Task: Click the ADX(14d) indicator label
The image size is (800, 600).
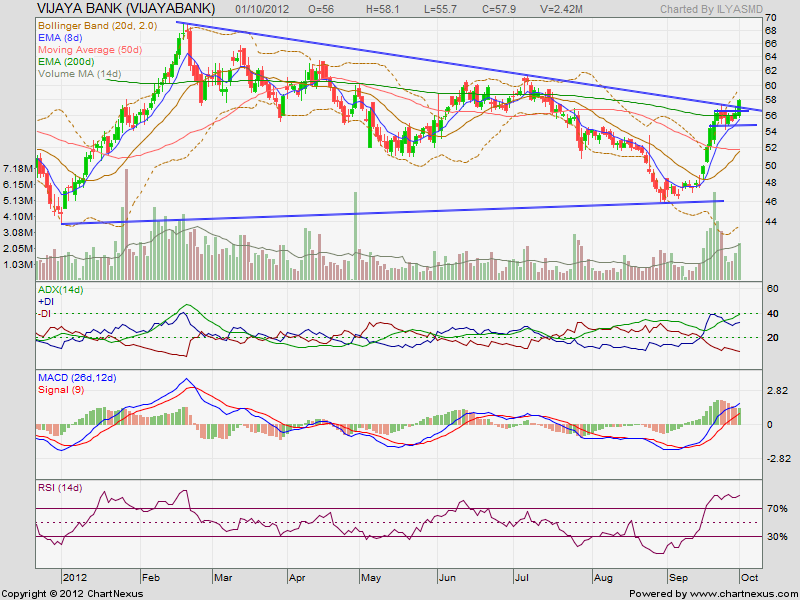Action: tap(61, 290)
